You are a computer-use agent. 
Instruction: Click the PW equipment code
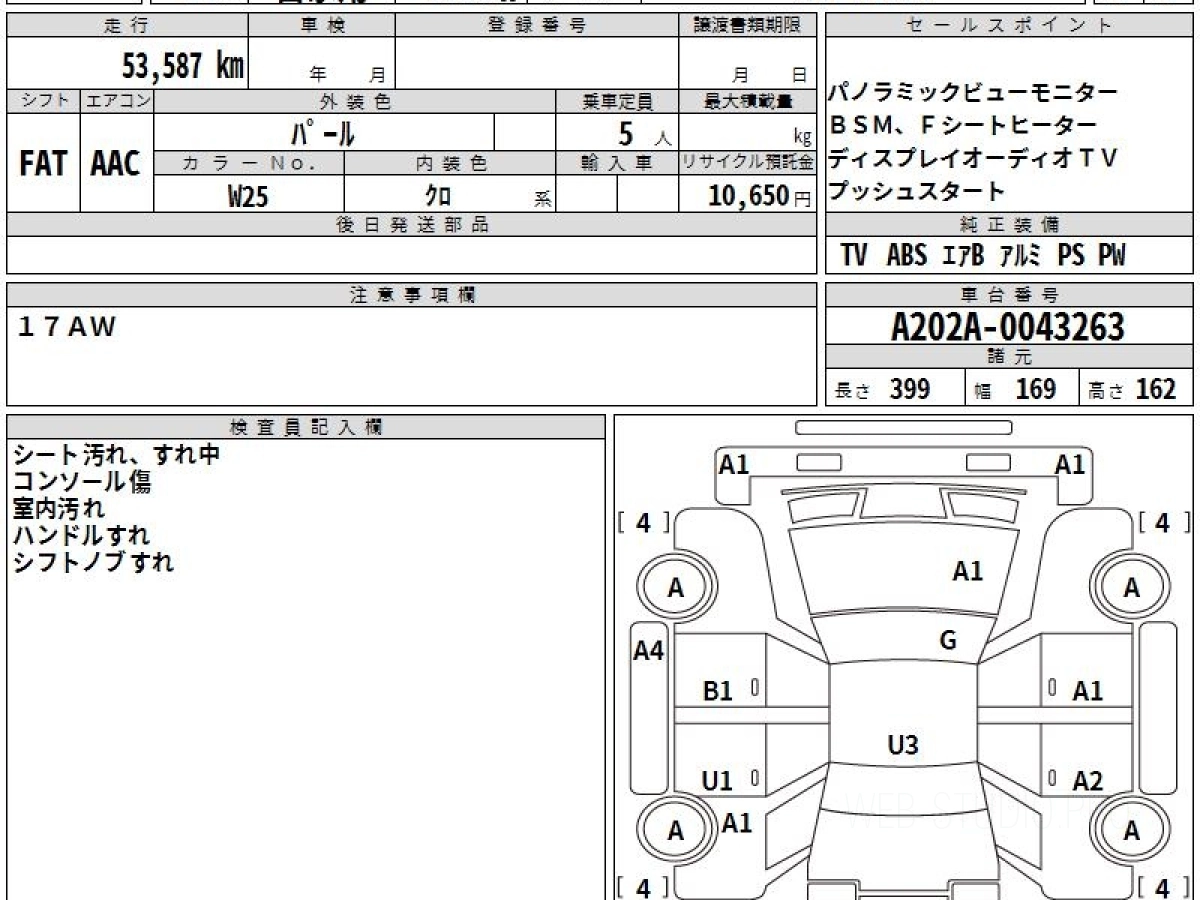tap(1112, 256)
